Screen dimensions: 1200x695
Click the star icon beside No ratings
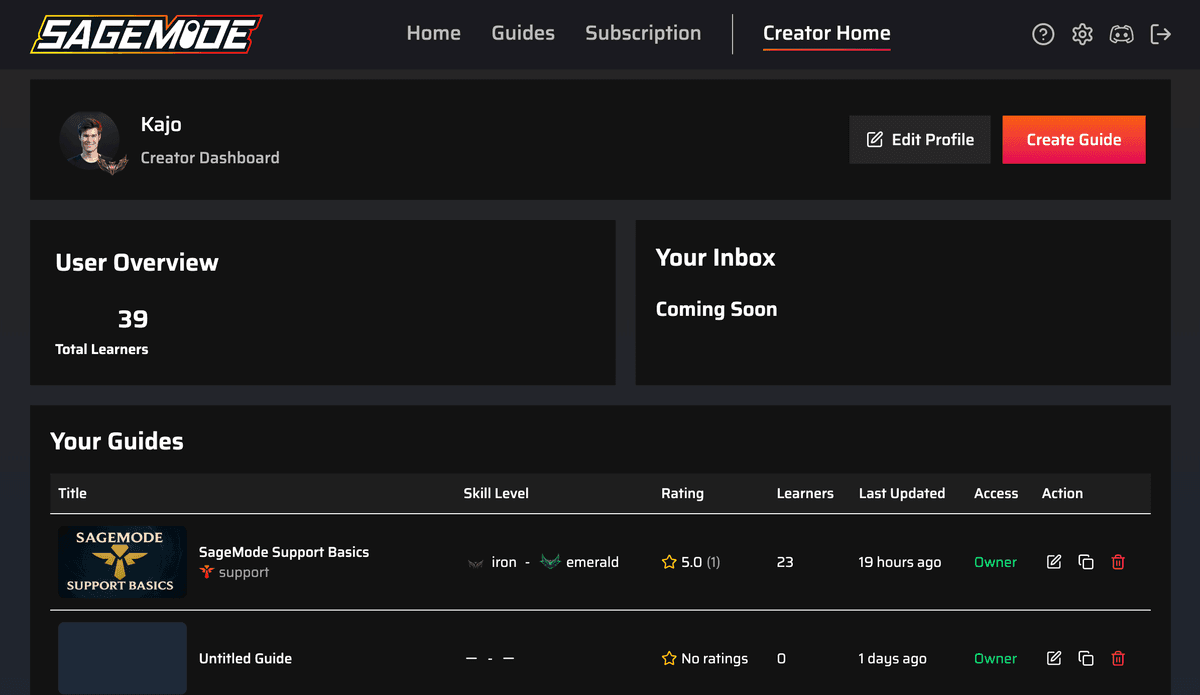point(669,658)
